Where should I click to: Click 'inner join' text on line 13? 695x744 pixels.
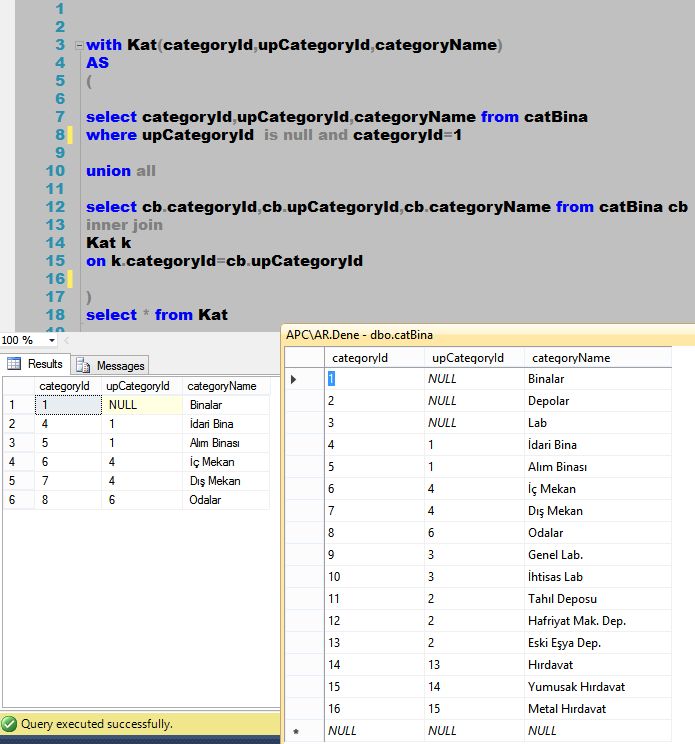[124, 225]
